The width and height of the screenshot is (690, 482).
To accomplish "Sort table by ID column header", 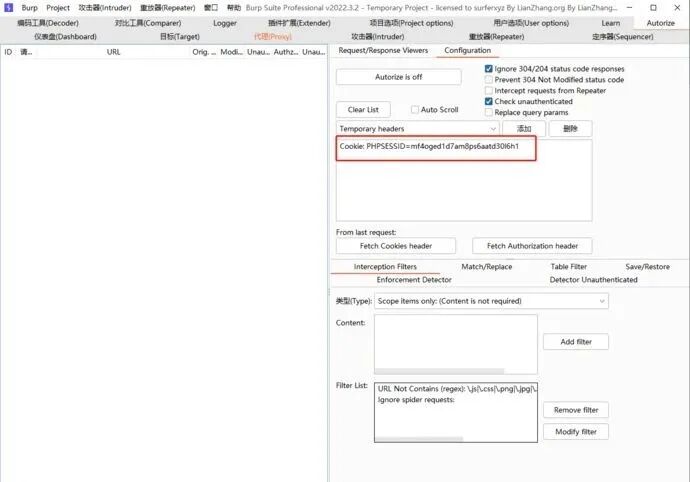I will [8, 52].
